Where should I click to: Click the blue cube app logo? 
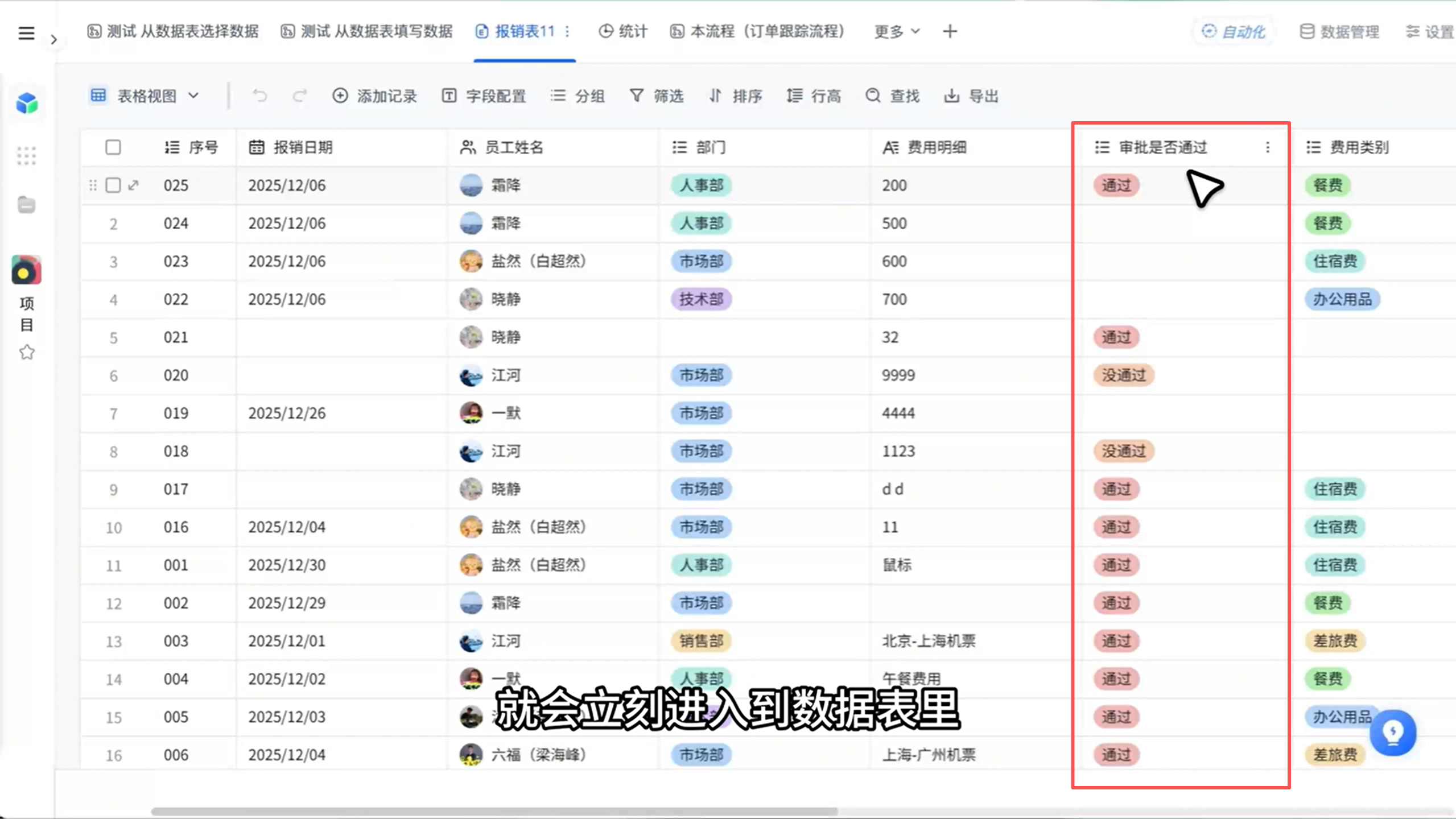click(x=27, y=104)
